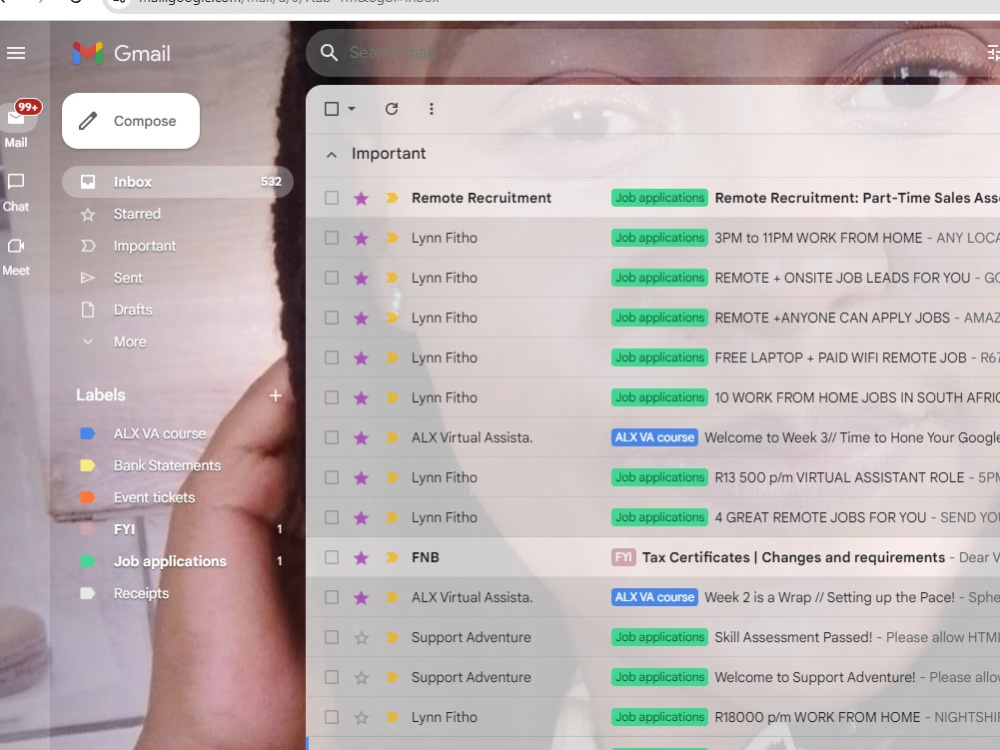Check the REMOTE +ANYONE CAN APPLY email
The height and width of the screenshot is (750, 1000).
[x=332, y=318]
